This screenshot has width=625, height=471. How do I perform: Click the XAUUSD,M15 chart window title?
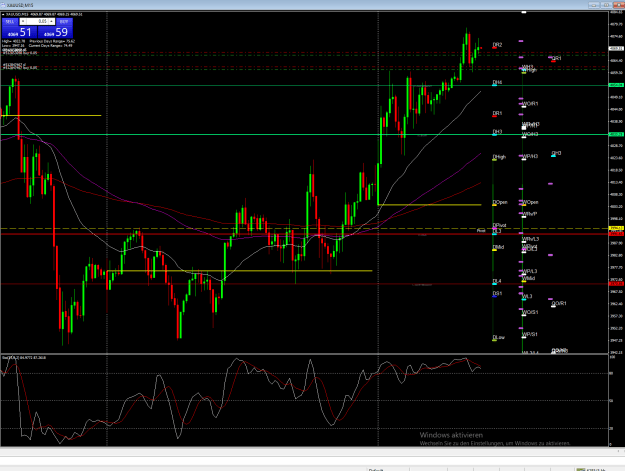[x=20, y=5]
